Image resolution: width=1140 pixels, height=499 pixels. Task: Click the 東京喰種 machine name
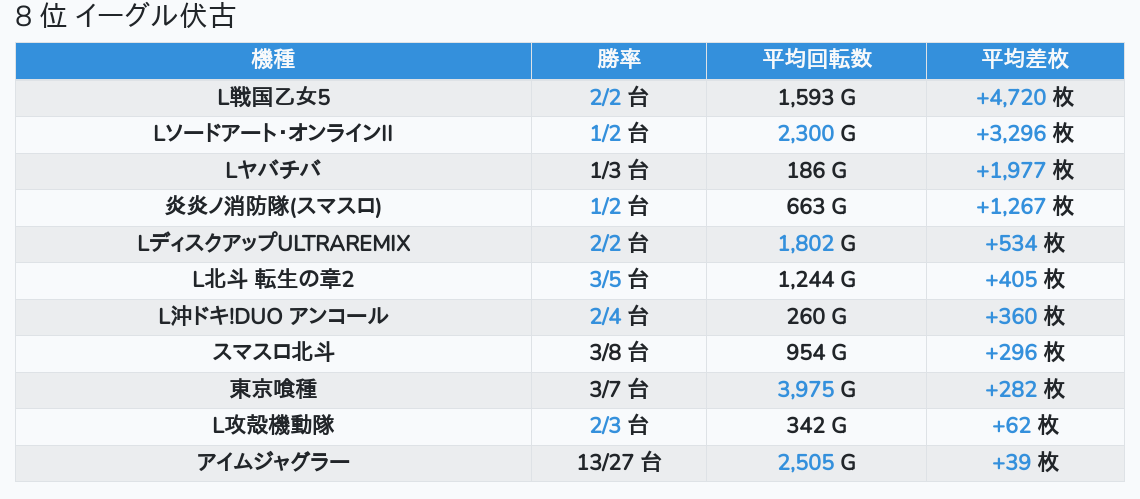coord(273,390)
